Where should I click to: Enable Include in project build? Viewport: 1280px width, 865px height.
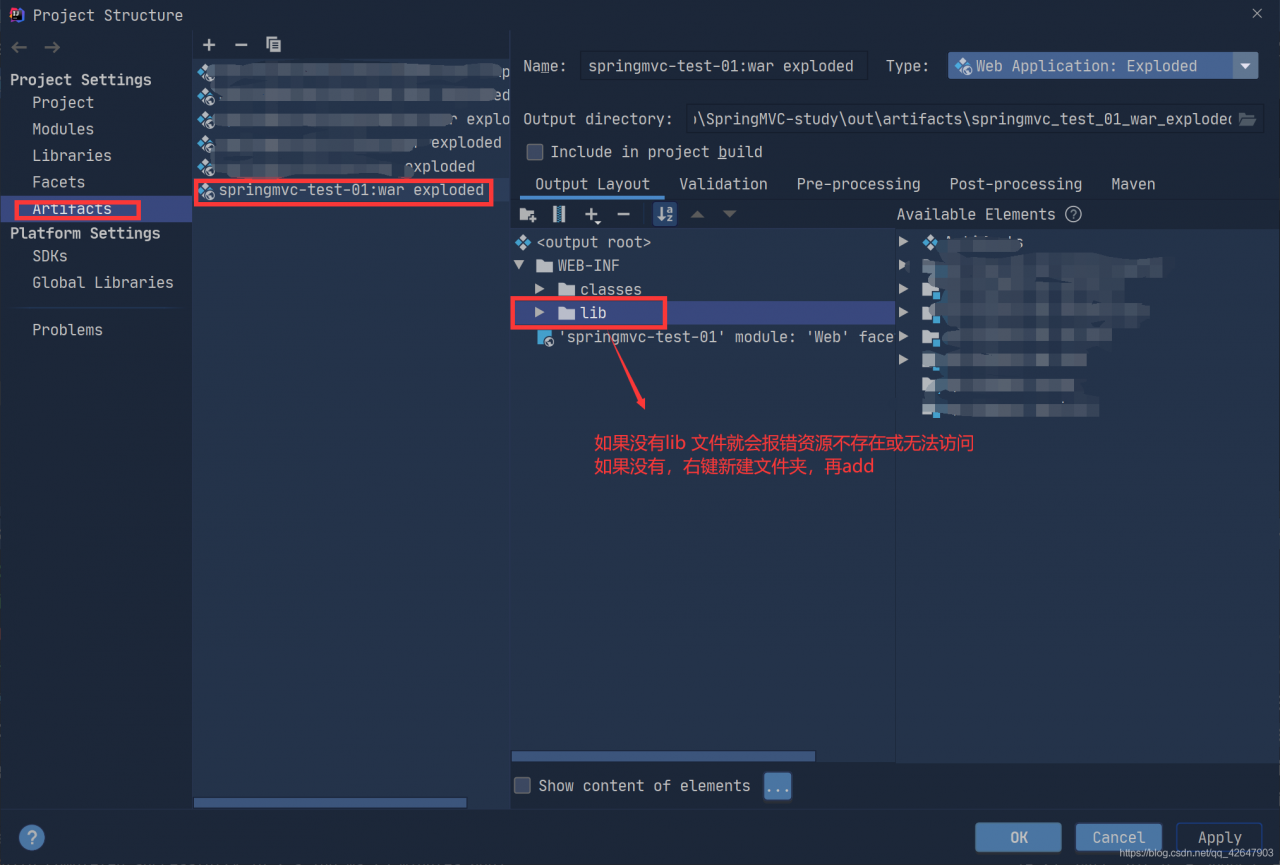click(x=535, y=152)
